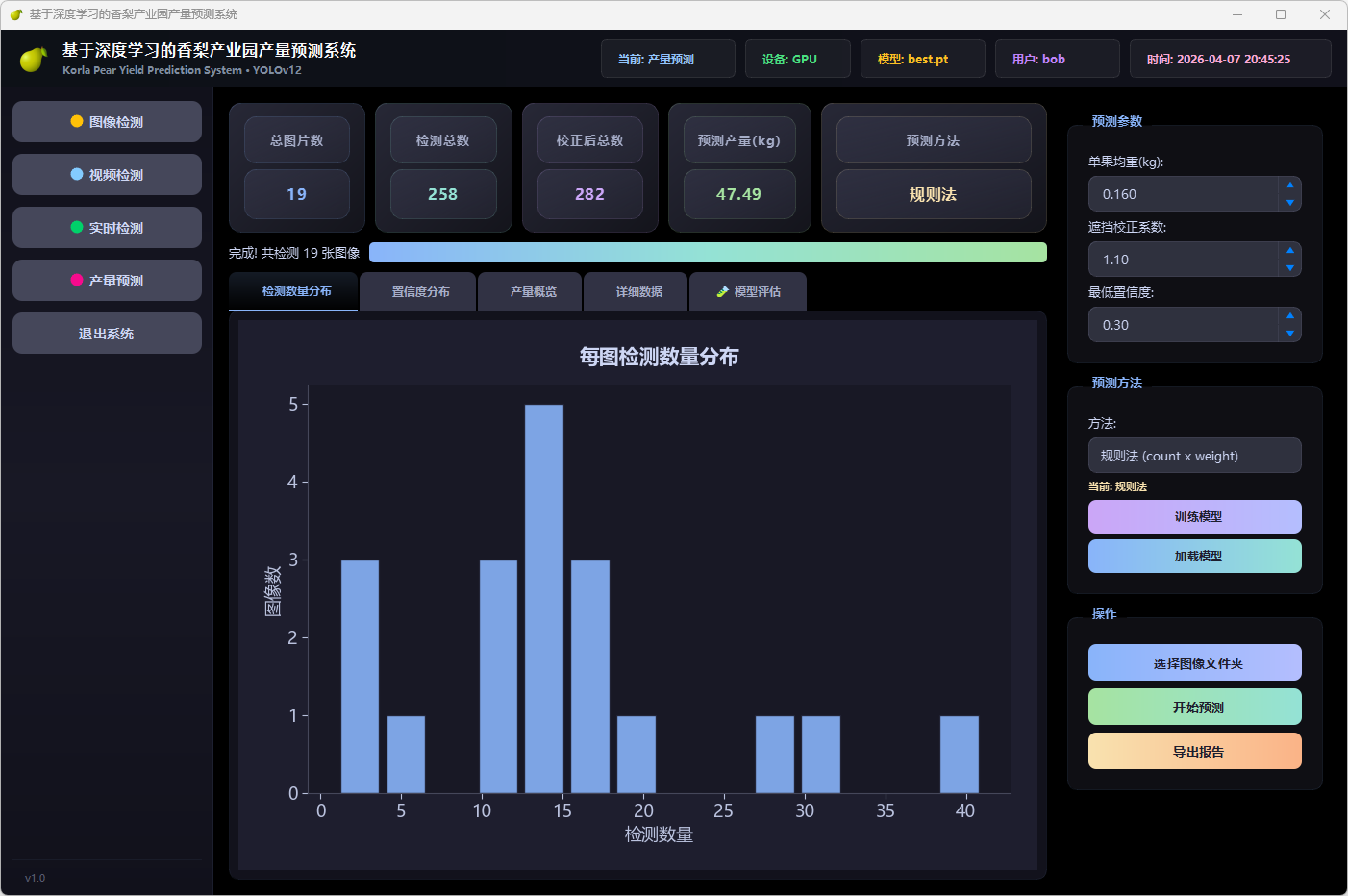Screen dimensions: 1348x896
Task: Decrease 最低置信度 using the down arrow
Action: point(1289,334)
